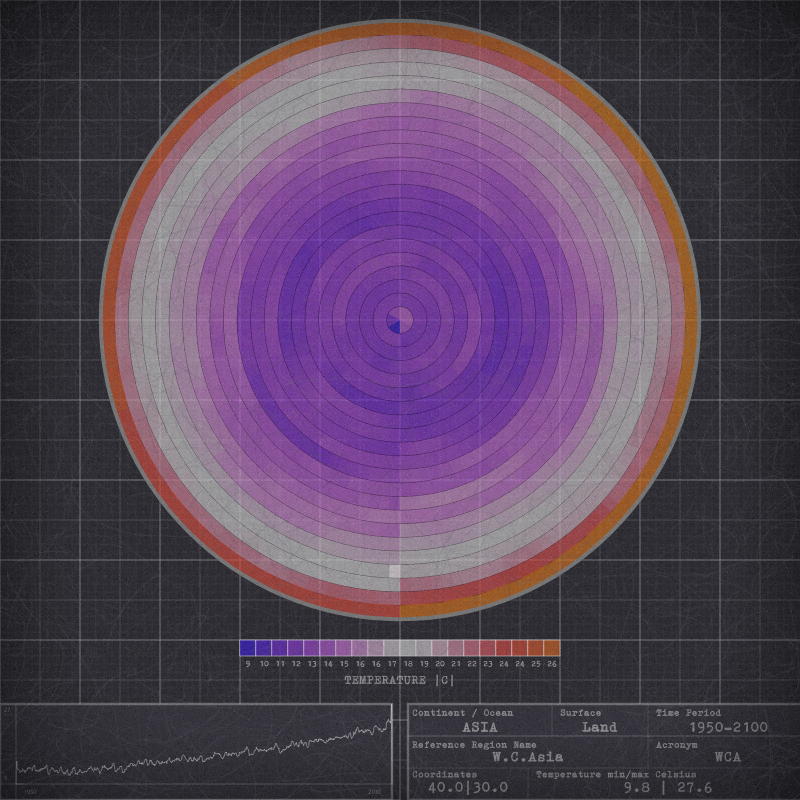Click the 'Reference Region Name' label

[x=474, y=745]
